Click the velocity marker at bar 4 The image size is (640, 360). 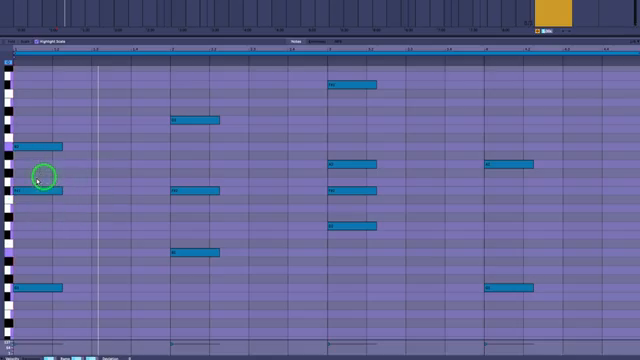[x=486, y=344]
